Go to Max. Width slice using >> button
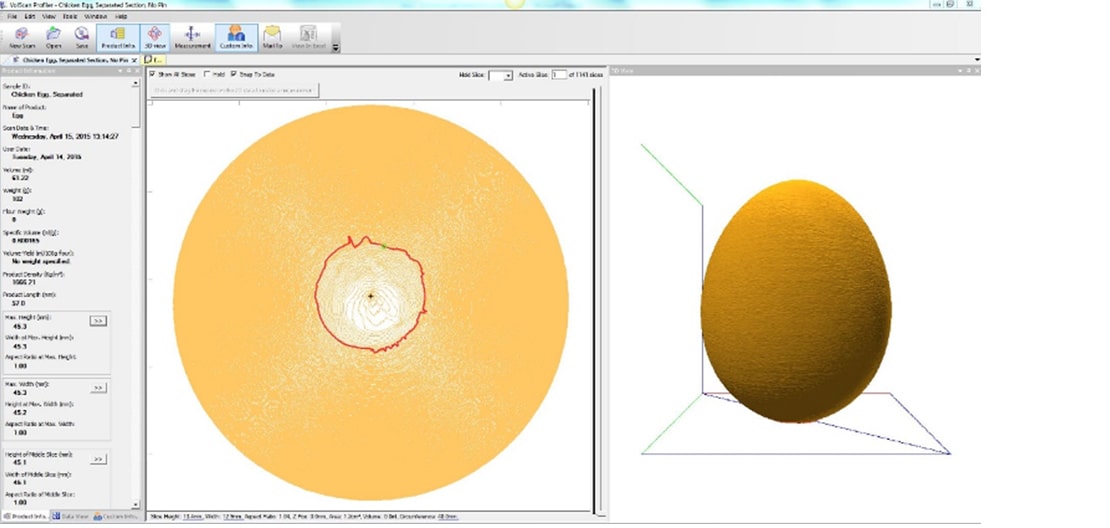Screen dimensions: 1110x528 [98, 386]
